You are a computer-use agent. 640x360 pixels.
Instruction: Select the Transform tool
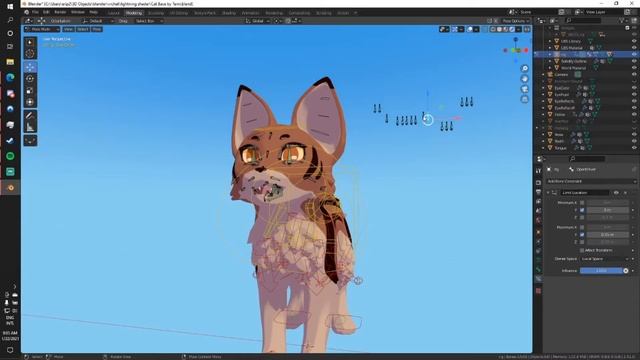(x=30, y=102)
